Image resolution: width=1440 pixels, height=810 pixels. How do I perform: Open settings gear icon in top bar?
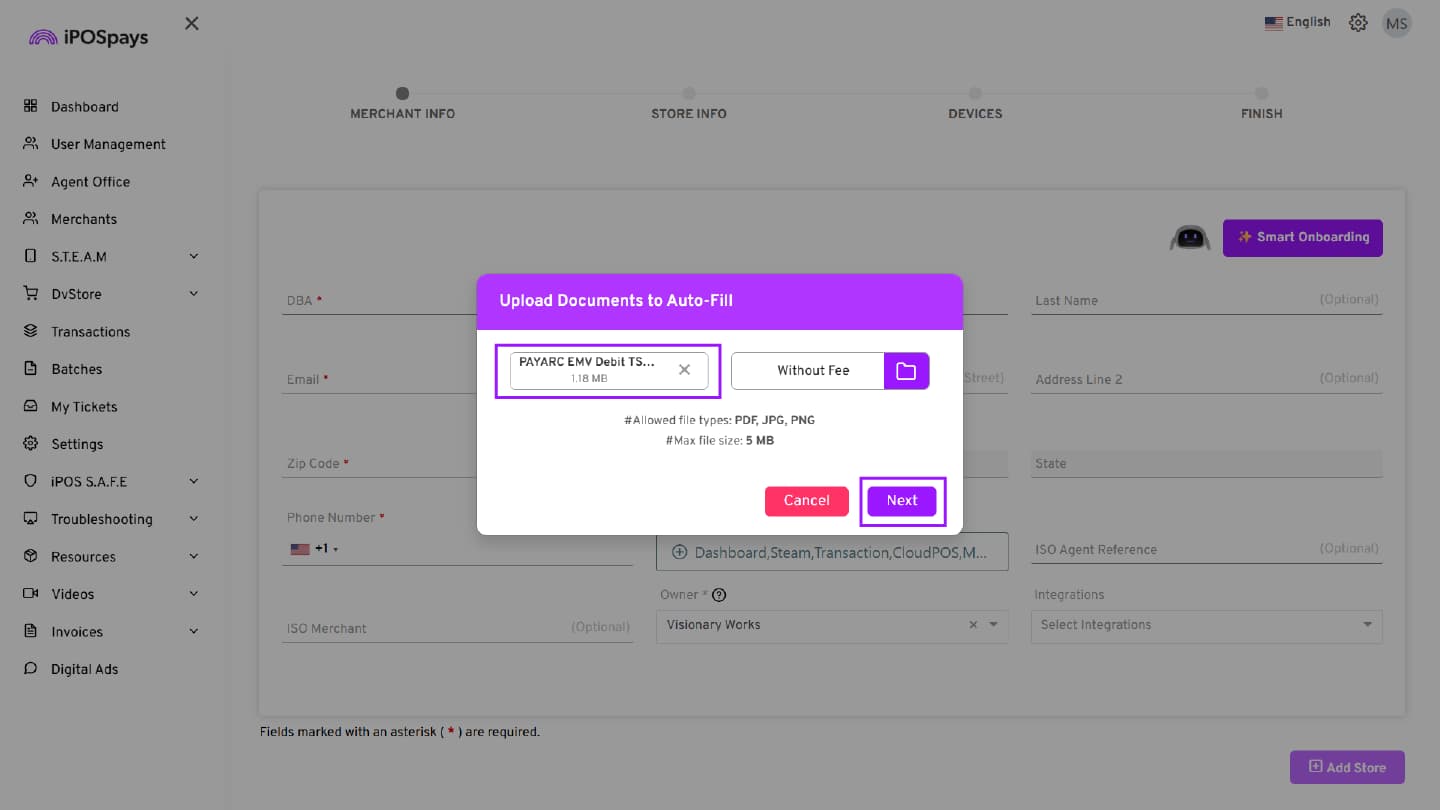point(1358,22)
